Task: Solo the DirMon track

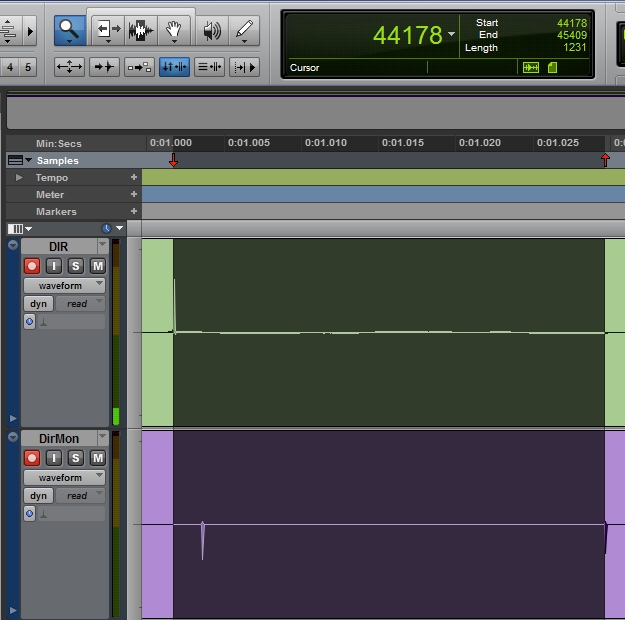Action: click(76, 458)
